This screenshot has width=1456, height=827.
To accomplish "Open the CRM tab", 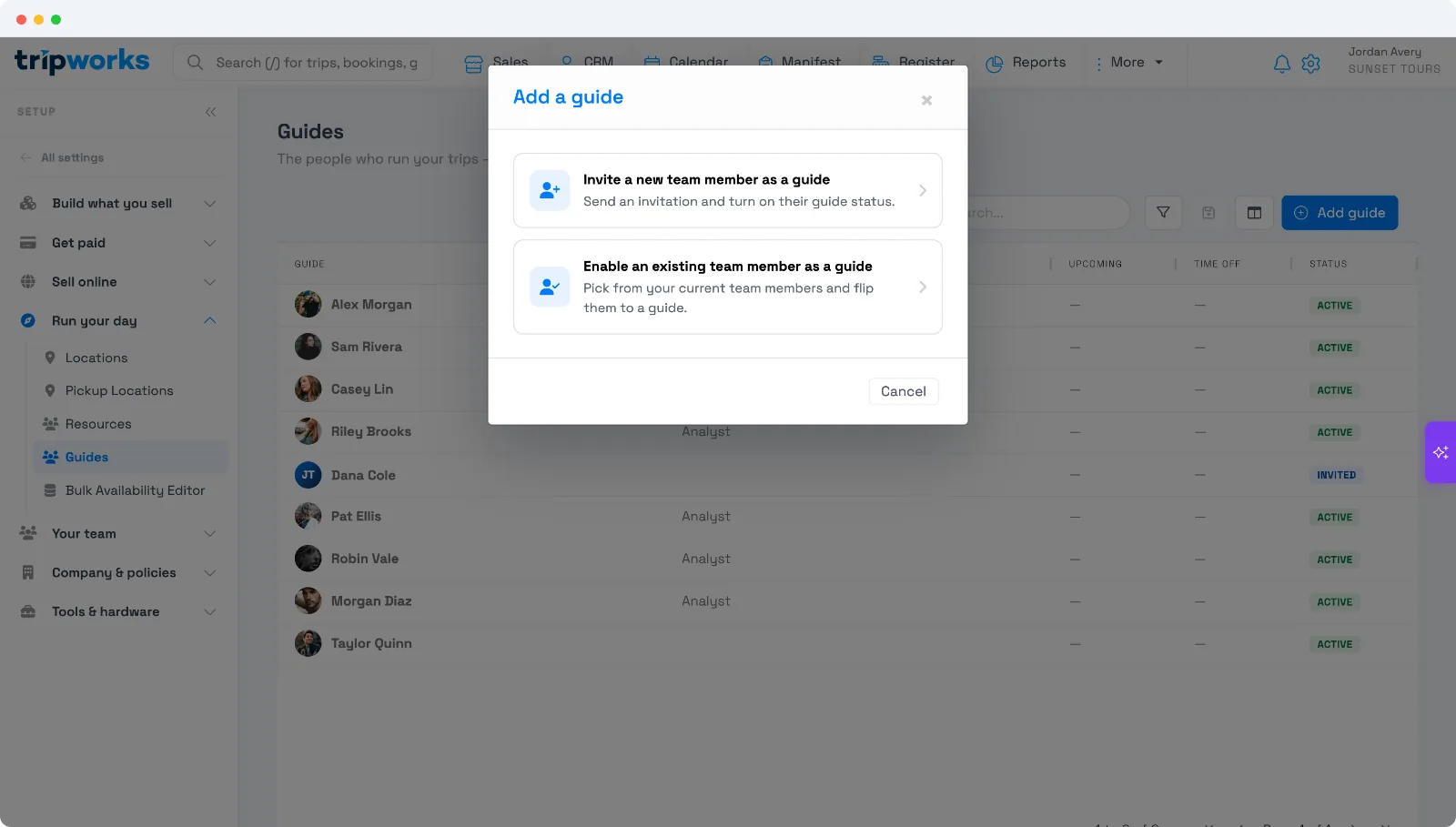I will (x=586, y=62).
